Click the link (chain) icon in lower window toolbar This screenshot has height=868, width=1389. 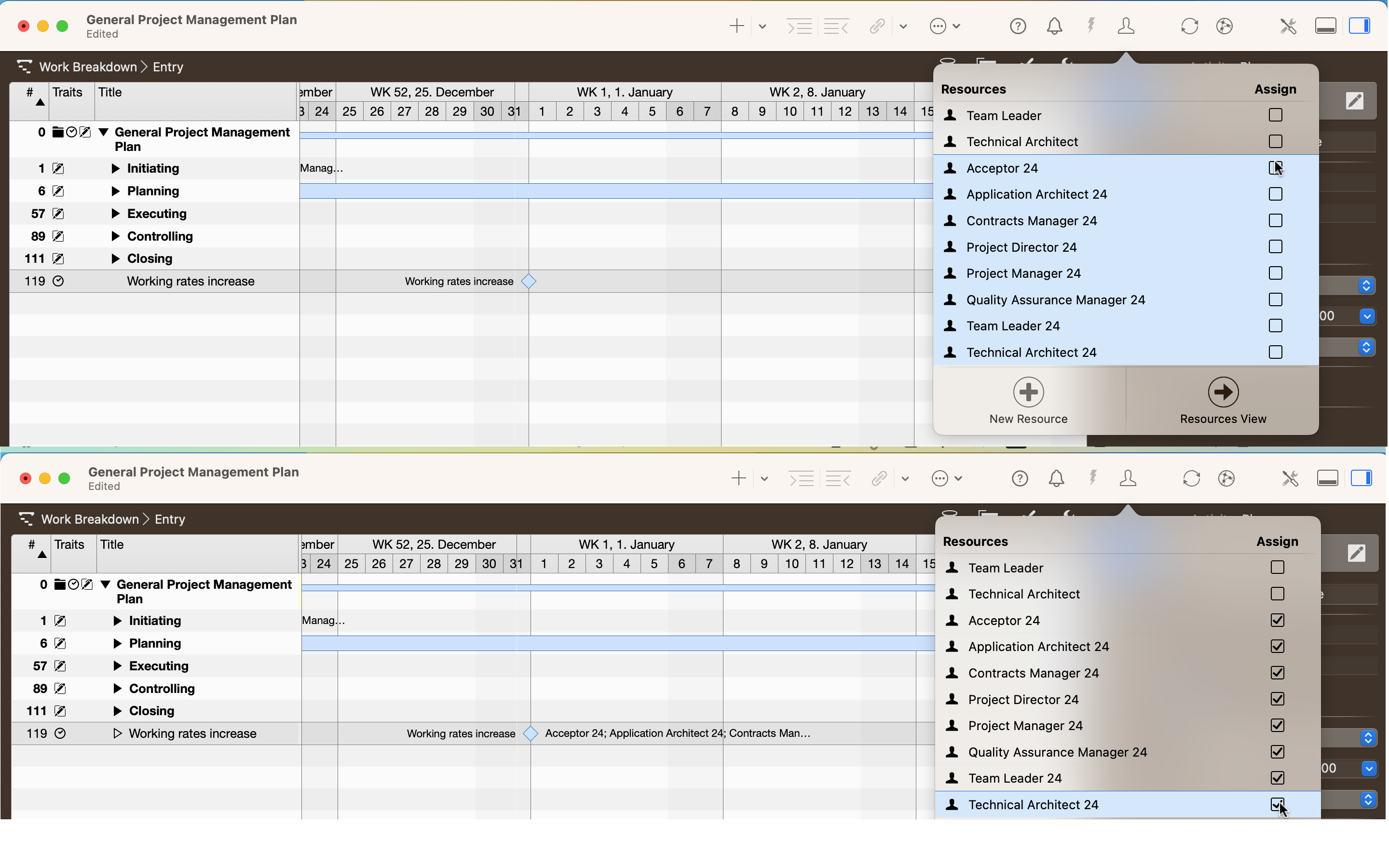(x=879, y=478)
